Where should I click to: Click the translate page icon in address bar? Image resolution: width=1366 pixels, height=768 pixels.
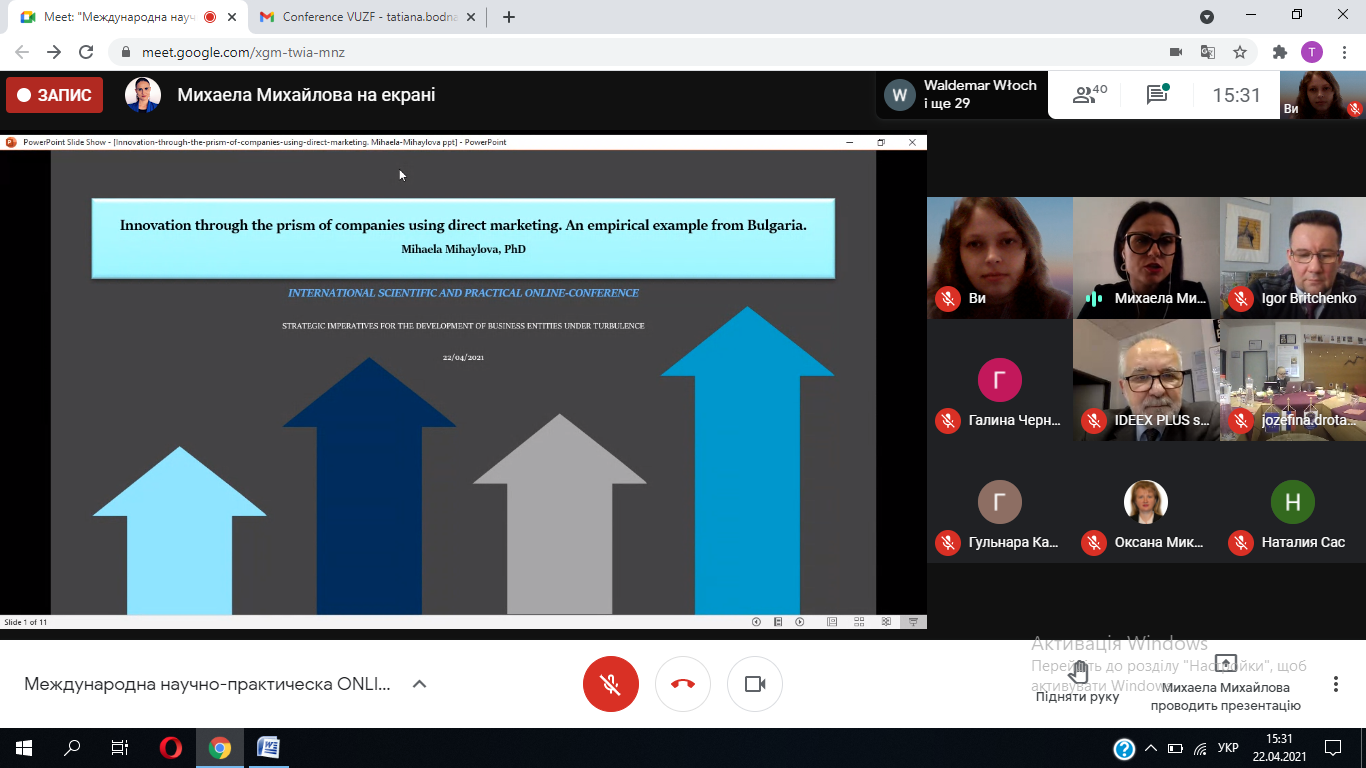click(1208, 52)
